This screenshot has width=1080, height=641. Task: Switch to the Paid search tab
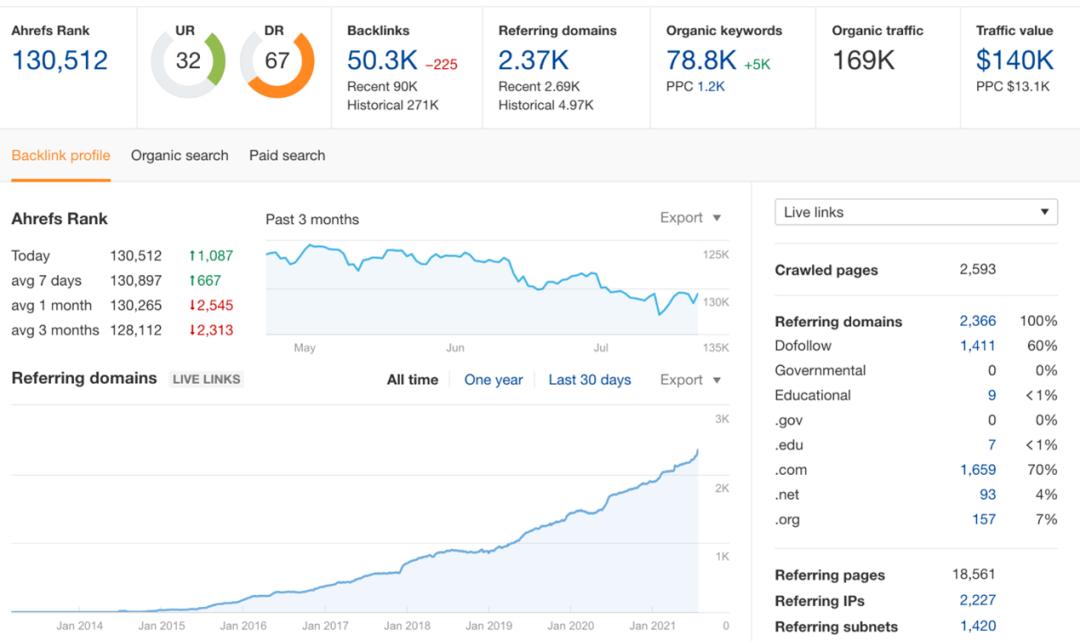287,156
